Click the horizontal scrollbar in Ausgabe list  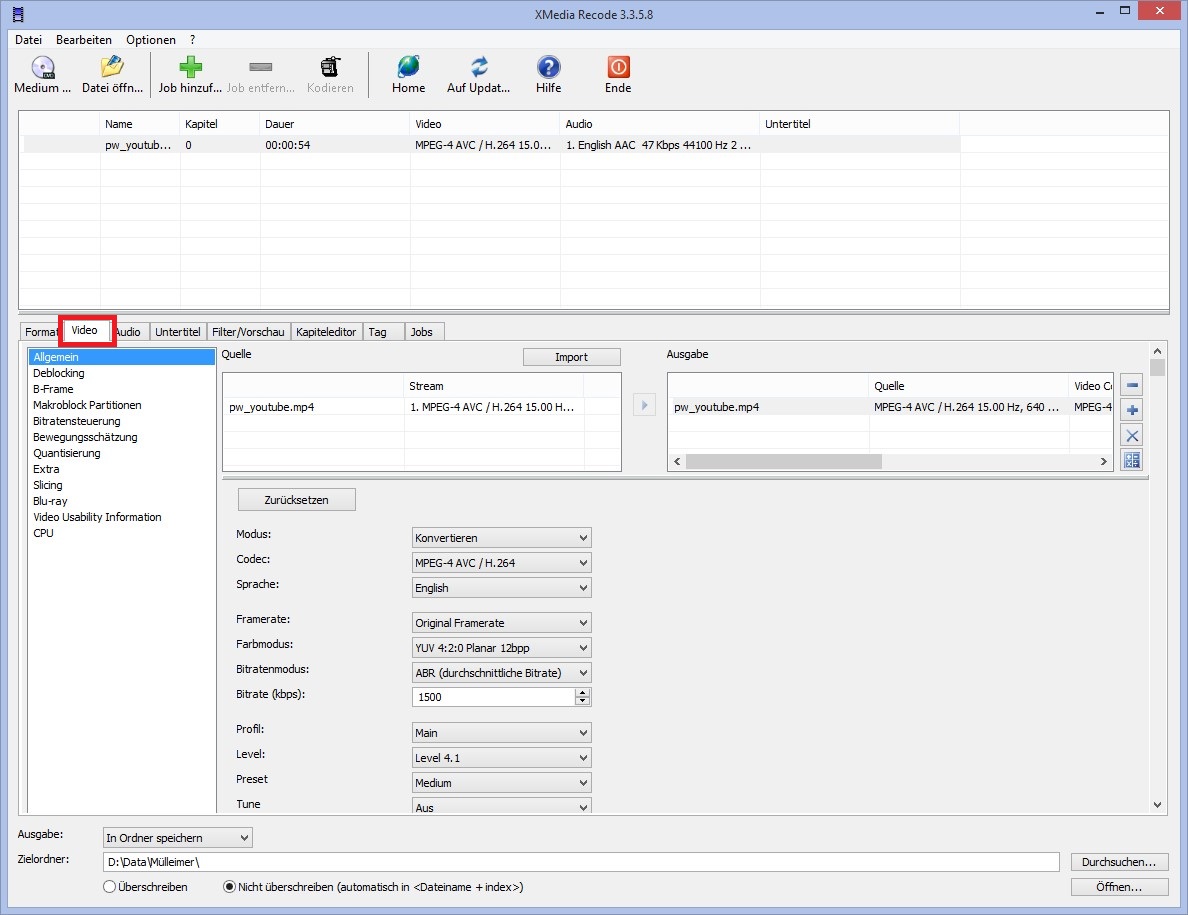point(783,462)
